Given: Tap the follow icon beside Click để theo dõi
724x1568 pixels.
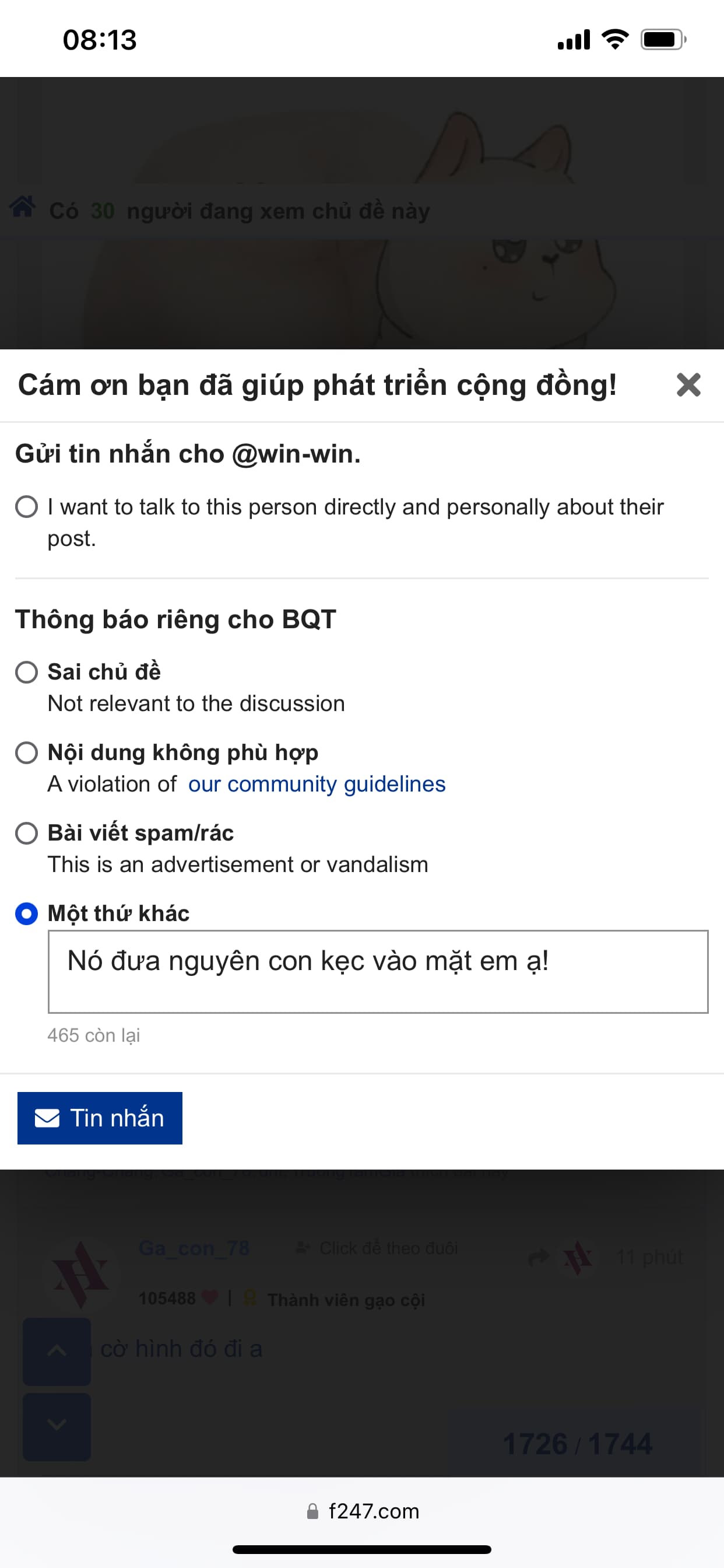Looking at the screenshot, I should [x=303, y=1248].
